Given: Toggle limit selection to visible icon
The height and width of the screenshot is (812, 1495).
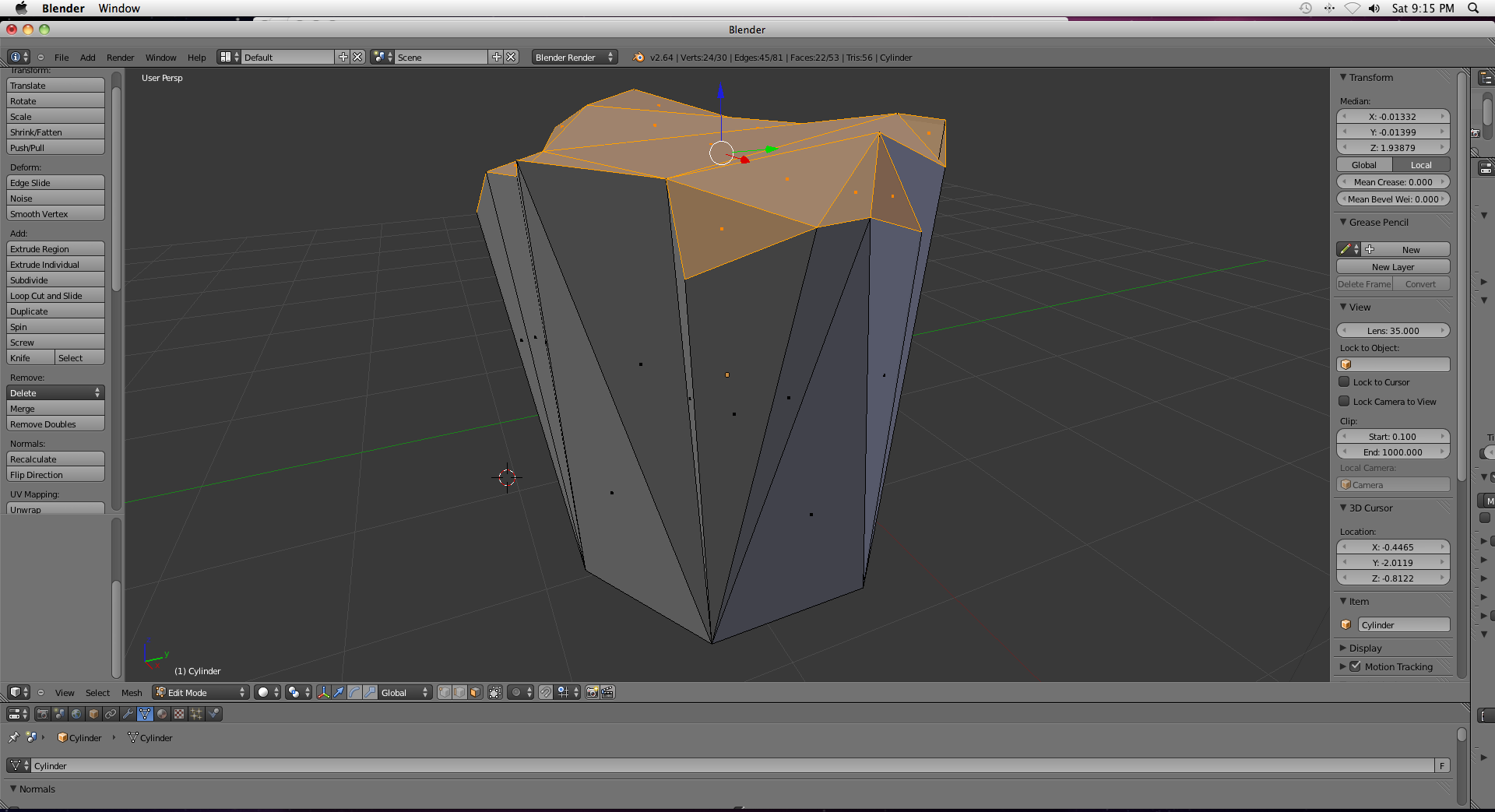Looking at the screenshot, I should 495,692.
